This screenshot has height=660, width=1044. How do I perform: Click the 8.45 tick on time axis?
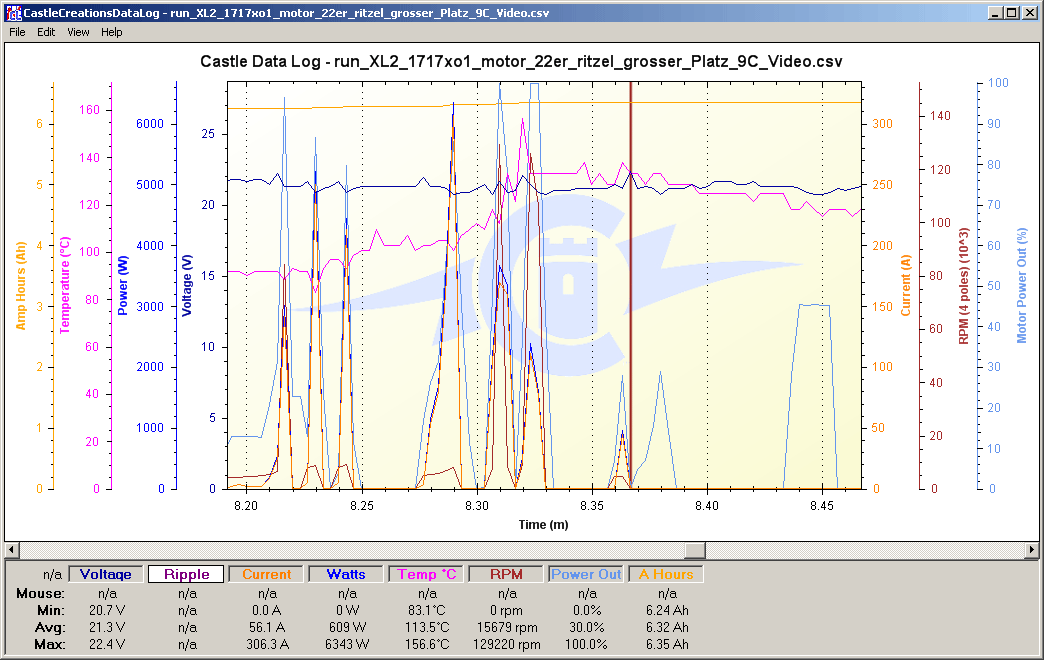(x=822, y=506)
